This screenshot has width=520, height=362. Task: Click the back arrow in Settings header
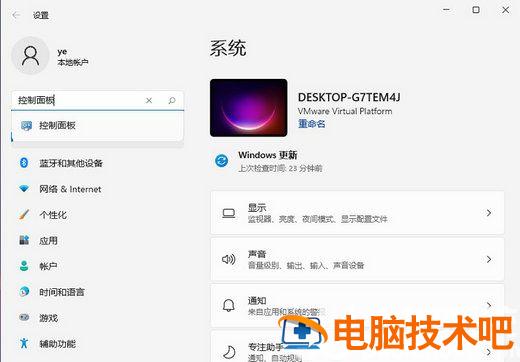(16, 15)
